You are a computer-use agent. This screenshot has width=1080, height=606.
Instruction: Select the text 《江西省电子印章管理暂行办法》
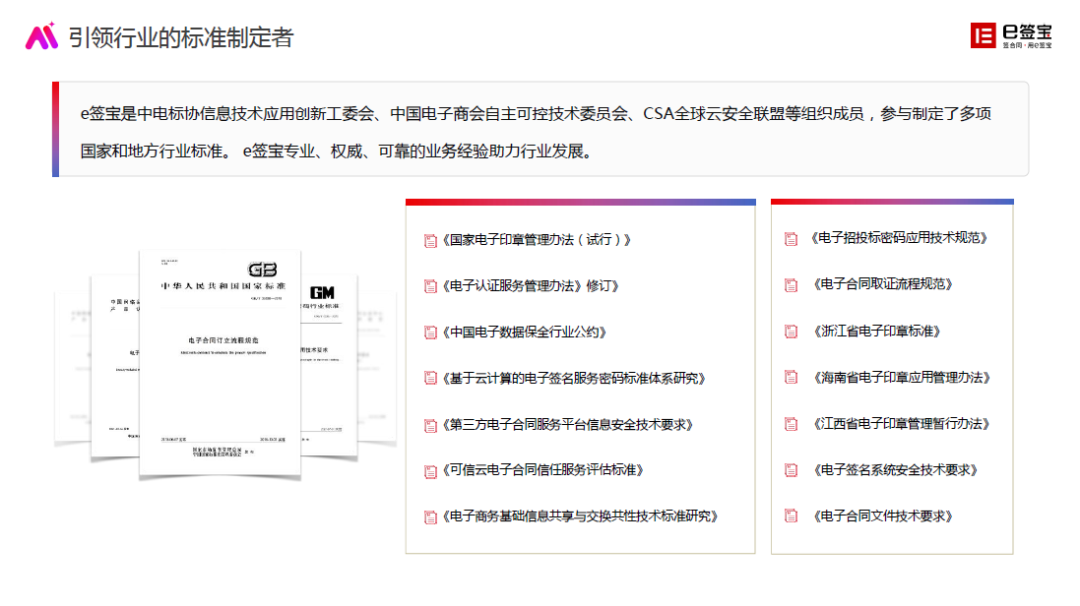click(902, 424)
